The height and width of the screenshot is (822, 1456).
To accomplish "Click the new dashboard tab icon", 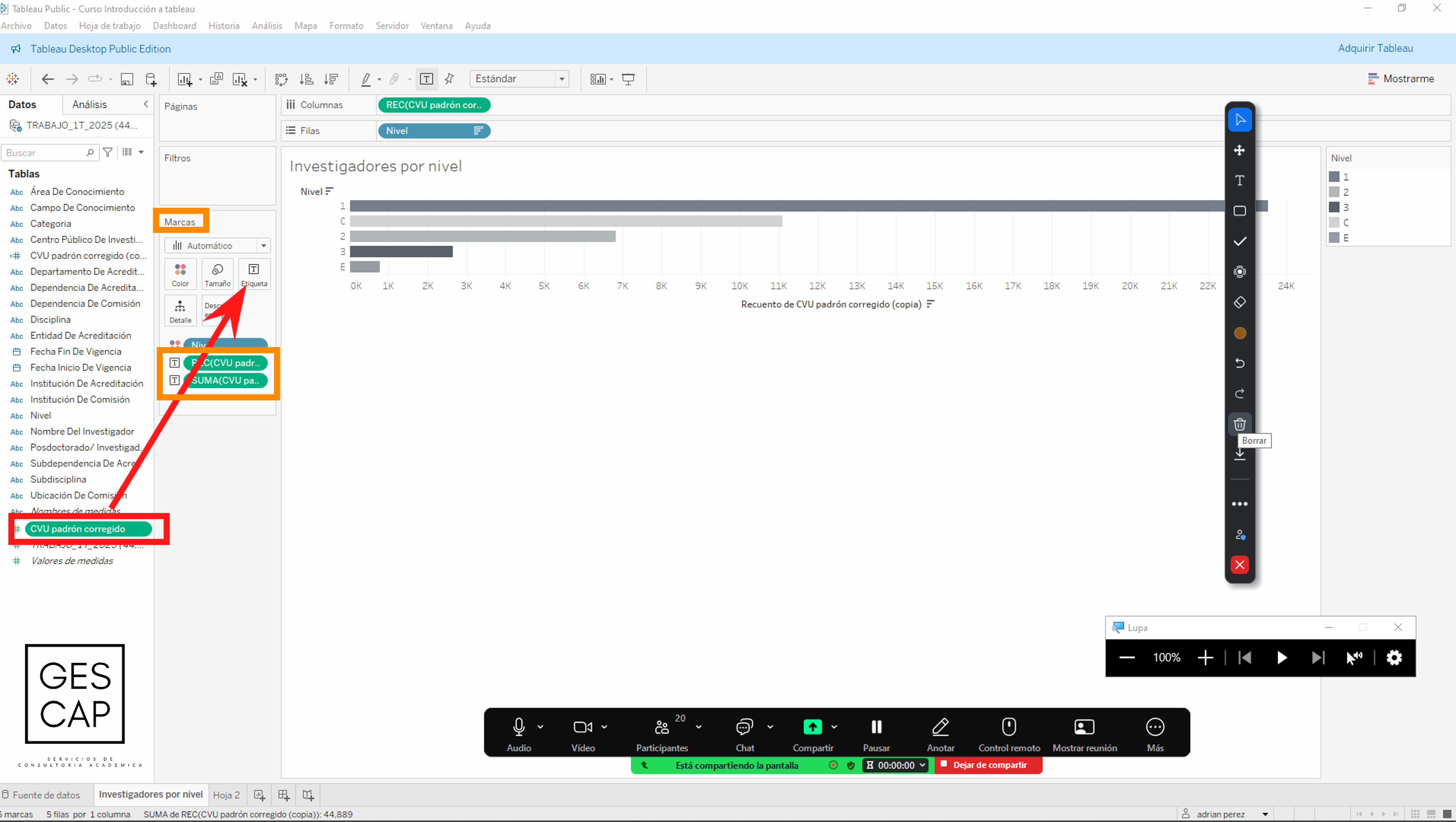I will pos(284,795).
